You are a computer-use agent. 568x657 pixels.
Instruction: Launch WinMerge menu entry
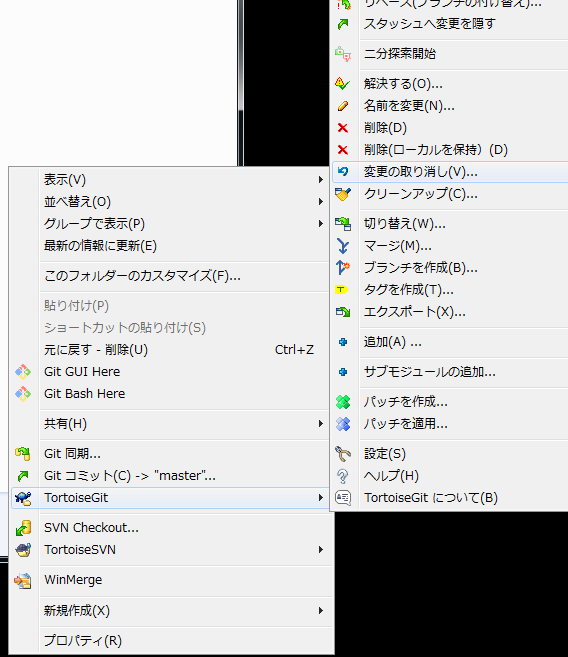click(170, 580)
